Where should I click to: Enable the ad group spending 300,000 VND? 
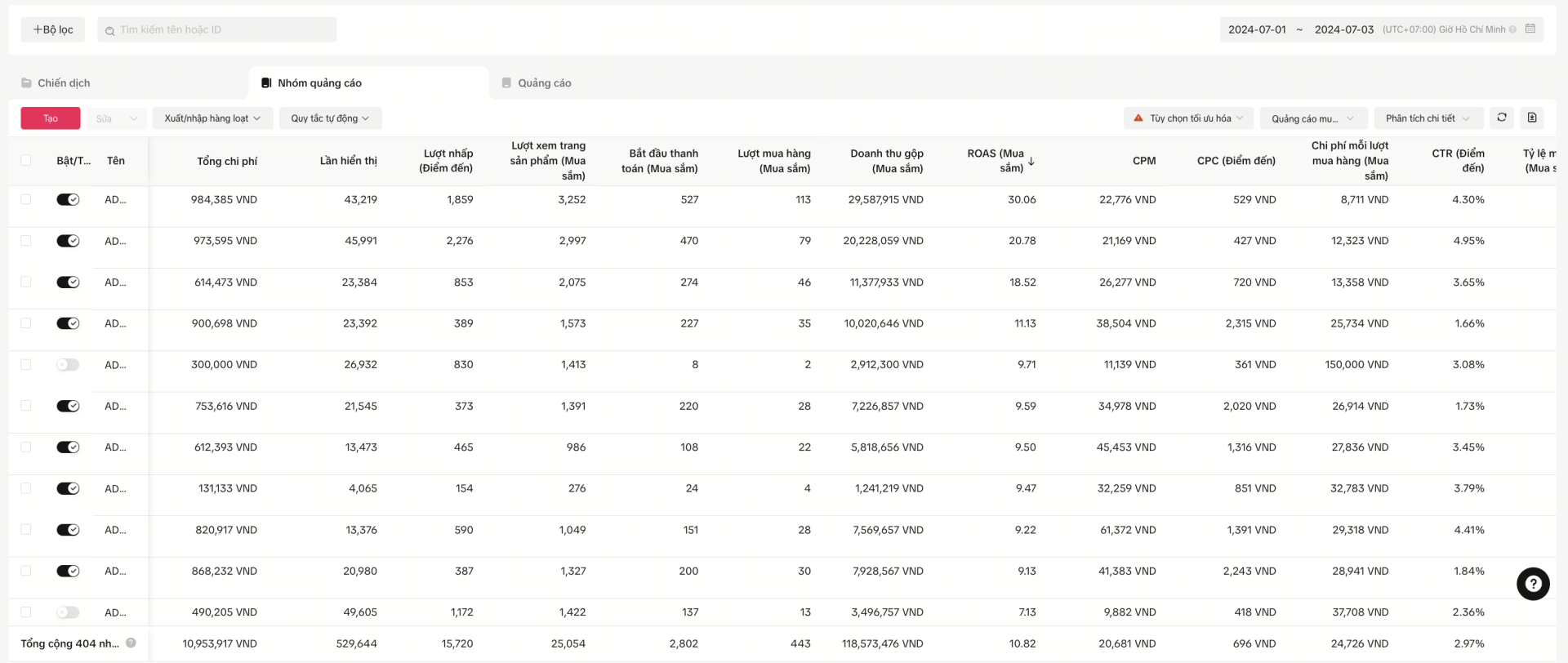pos(68,365)
